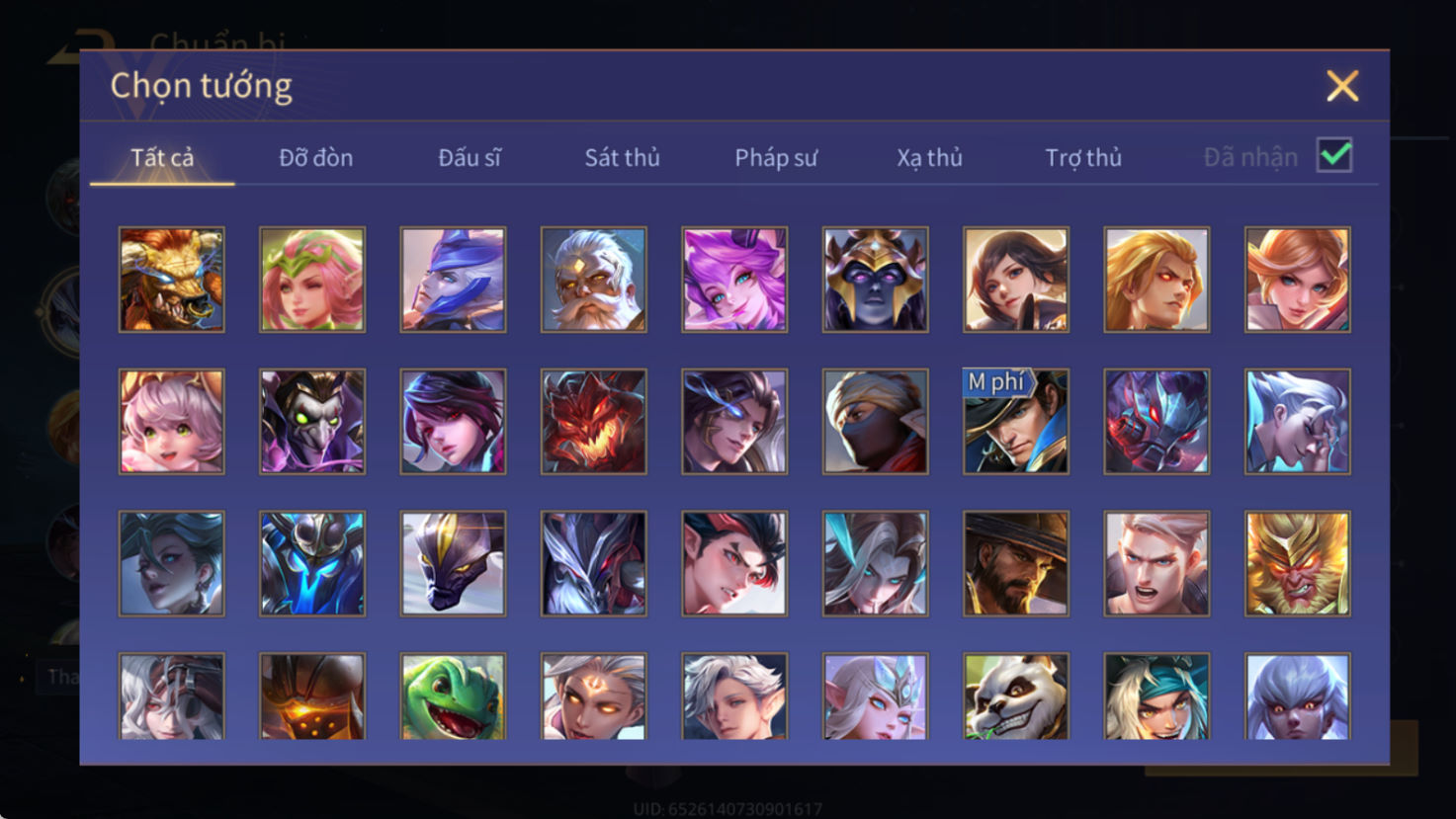The image size is (1456, 819).
Task: Select the panda hero portrait
Action: click(x=1016, y=696)
